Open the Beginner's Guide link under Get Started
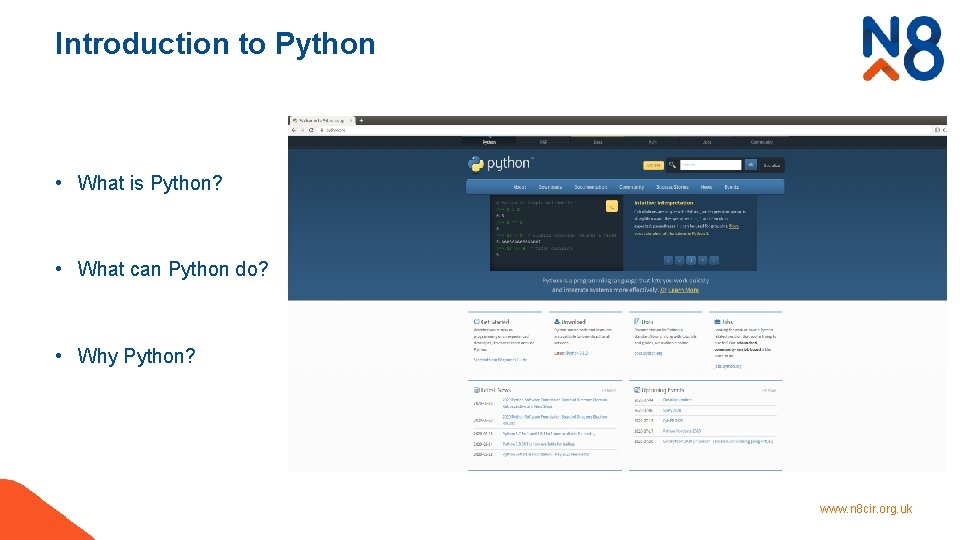 point(500,360)
